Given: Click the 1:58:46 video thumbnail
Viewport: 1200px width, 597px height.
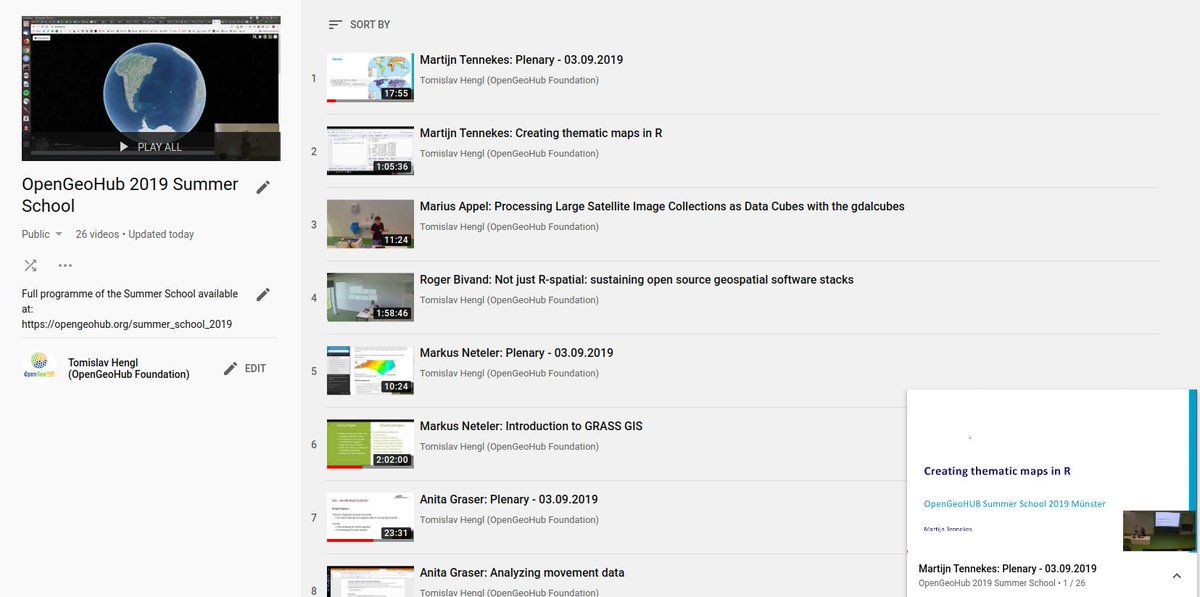Looking at the screenshot, I should 370,297.
